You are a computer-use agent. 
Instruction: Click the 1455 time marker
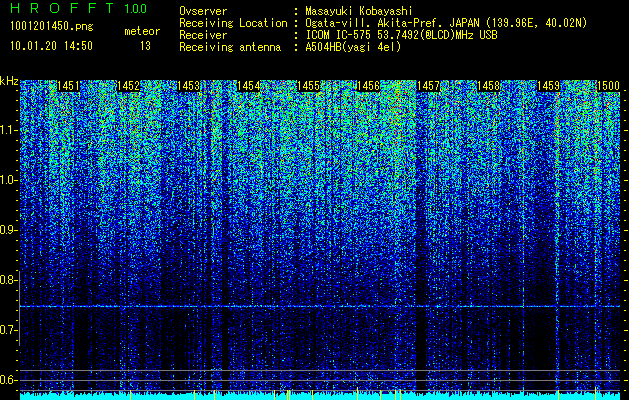[x=308, y=86]
